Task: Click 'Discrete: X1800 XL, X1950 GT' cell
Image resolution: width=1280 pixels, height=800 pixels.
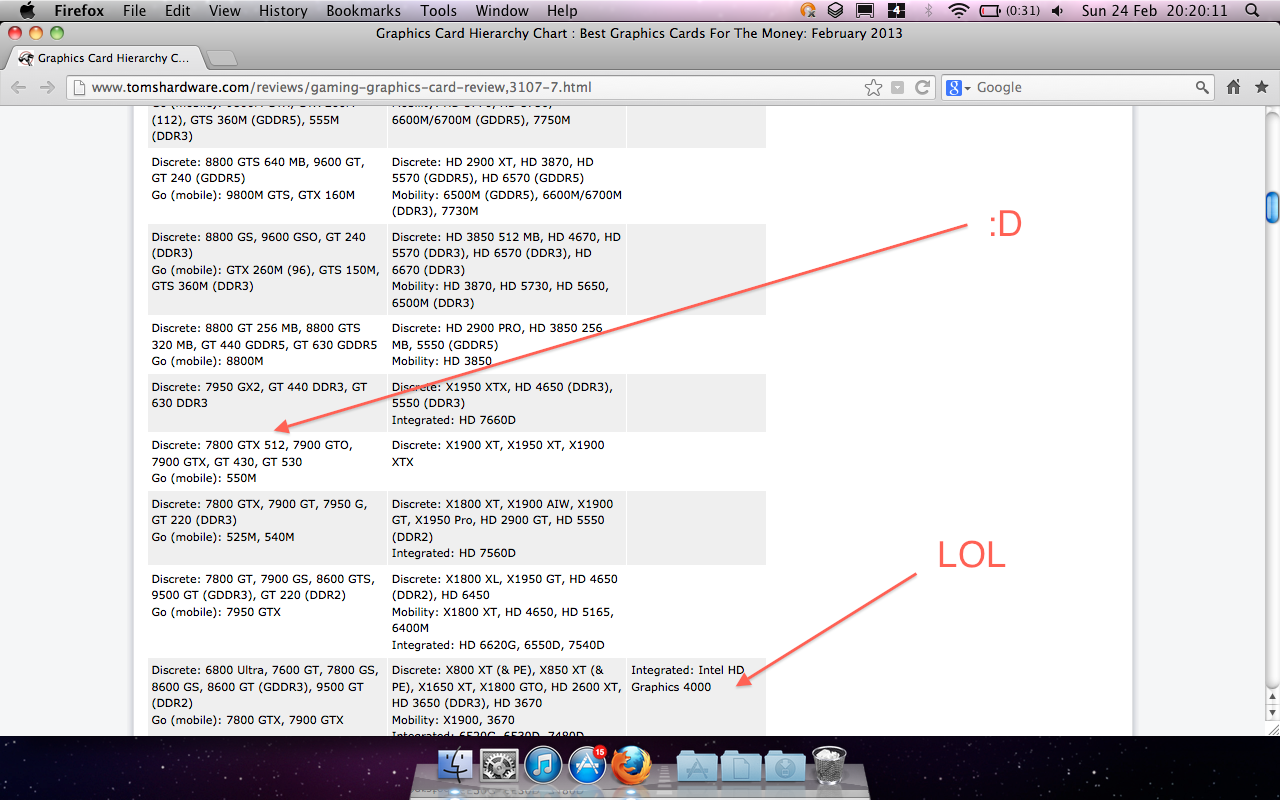Action: (506, 611)
